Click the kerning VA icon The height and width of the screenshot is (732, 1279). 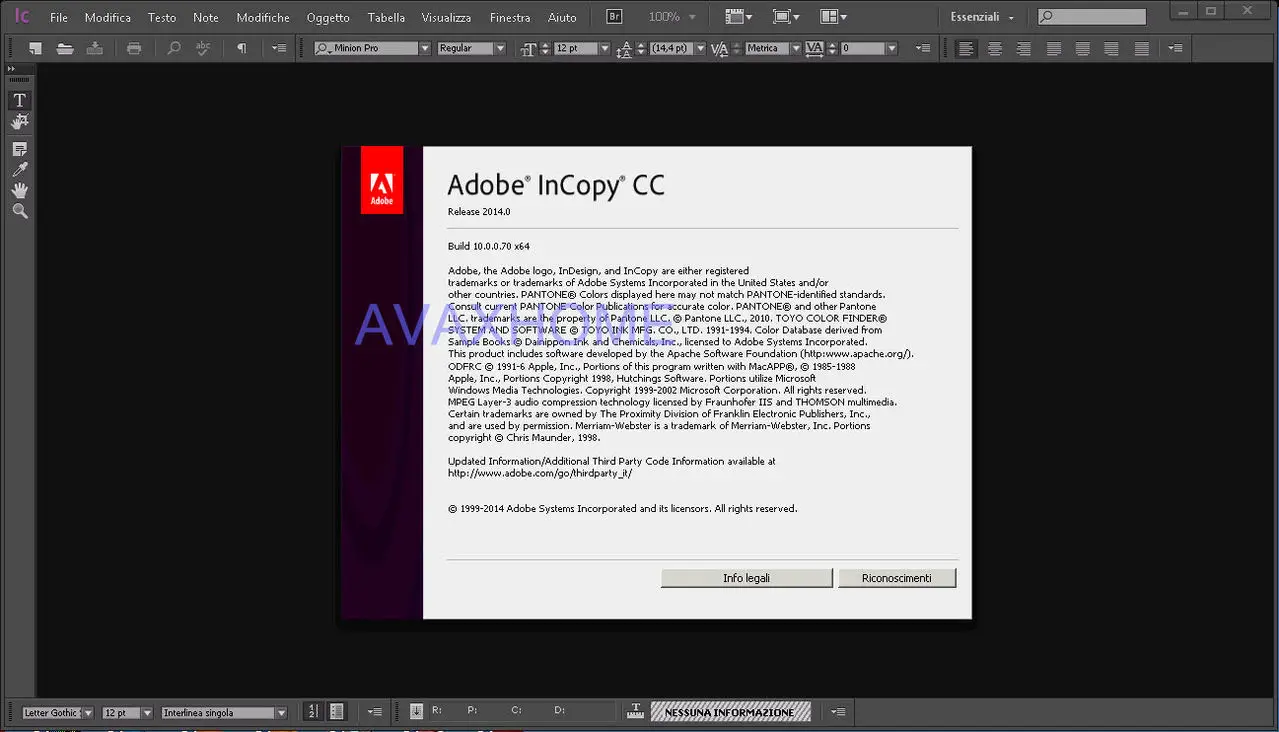pos(719,48)
